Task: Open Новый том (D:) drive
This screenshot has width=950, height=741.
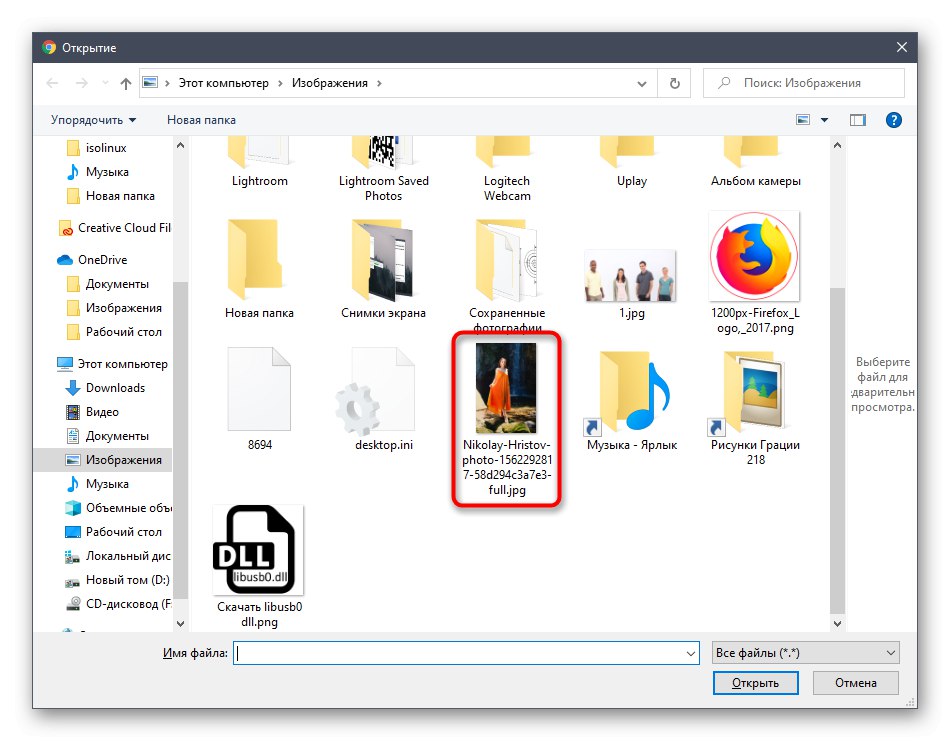Action: [x=118, y=580]
